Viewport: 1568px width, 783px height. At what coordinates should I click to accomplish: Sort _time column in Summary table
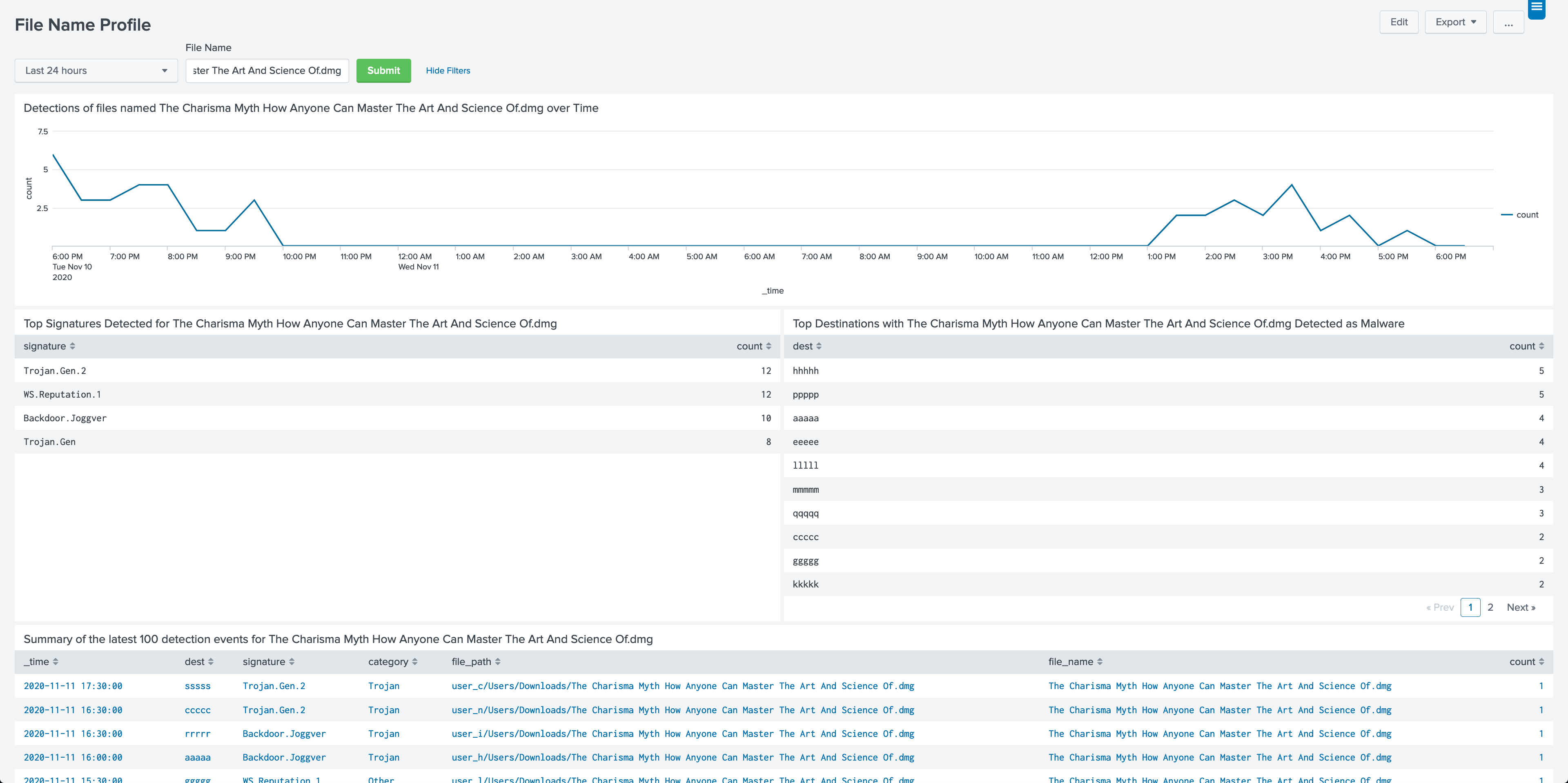pos(41,662)
